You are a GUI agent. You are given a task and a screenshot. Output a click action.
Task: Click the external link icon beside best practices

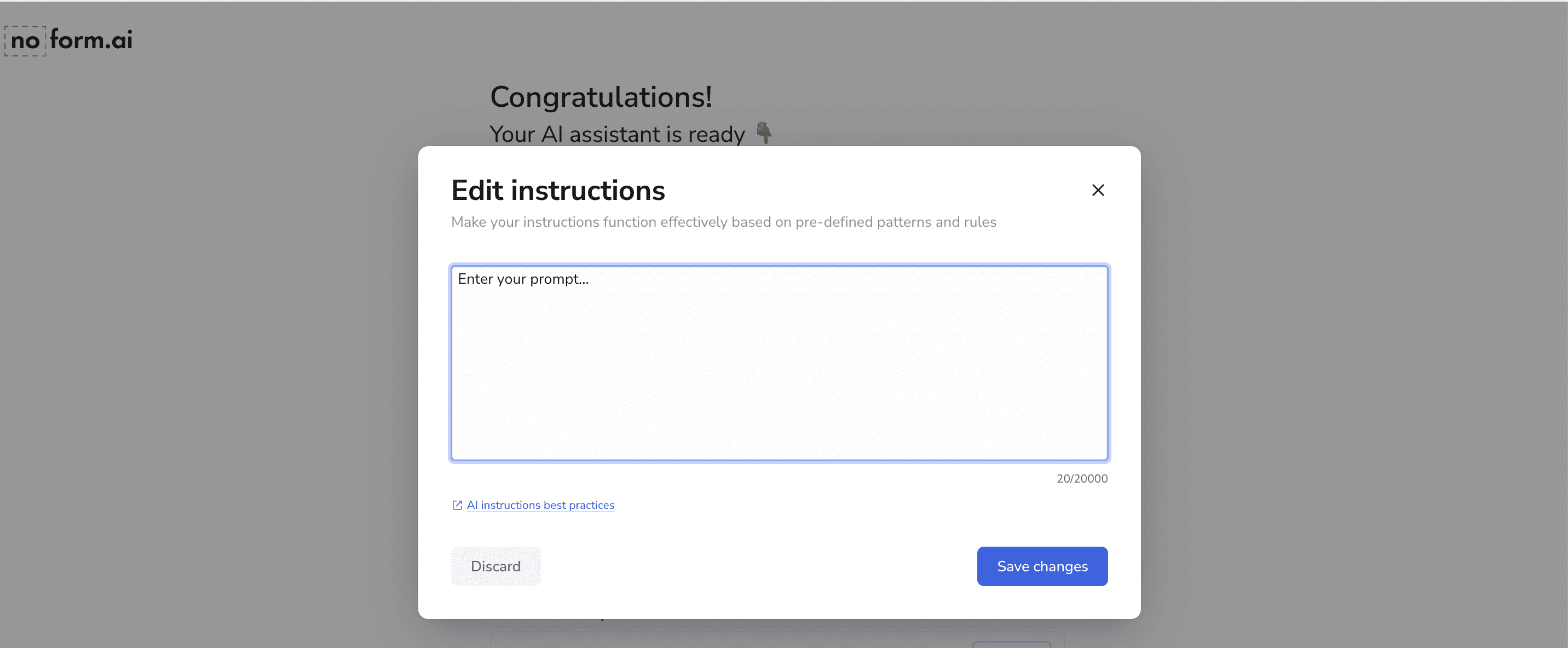point(457,505)
